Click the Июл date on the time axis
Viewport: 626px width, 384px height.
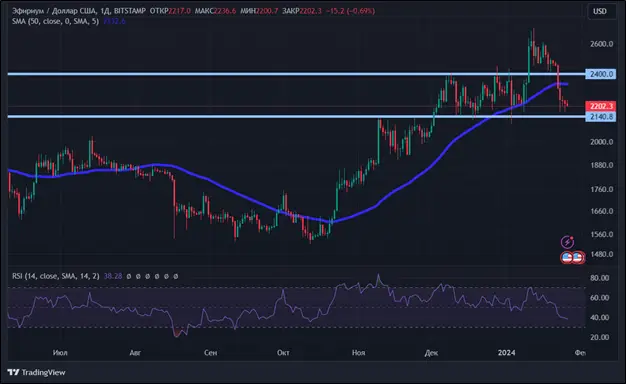60,353
